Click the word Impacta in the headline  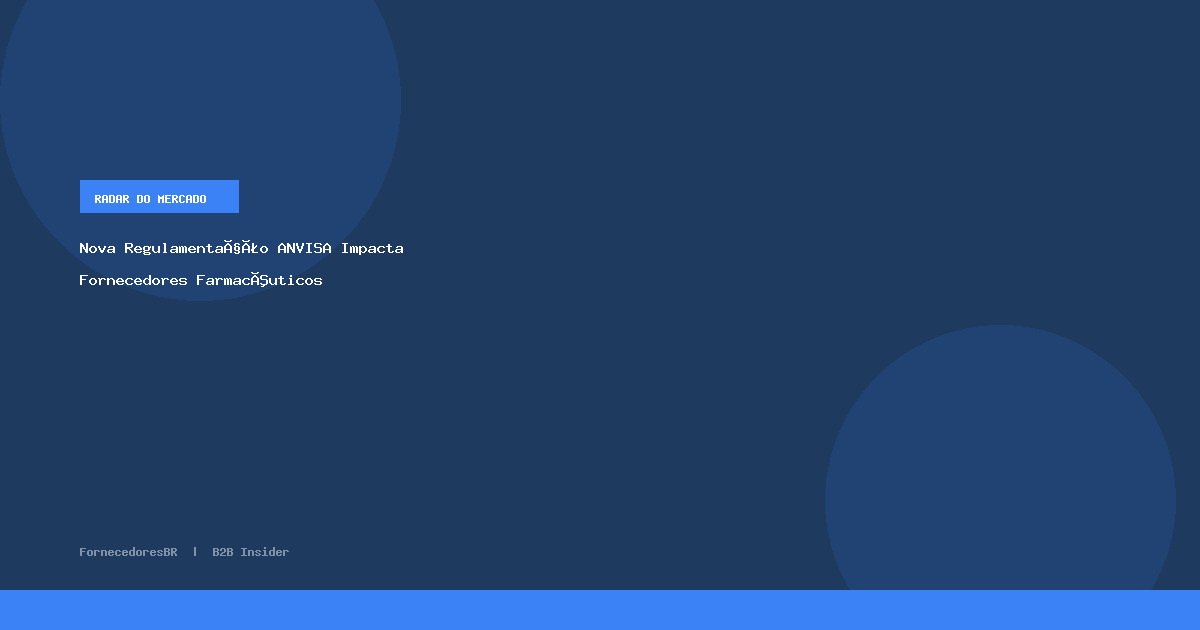[372, 248]
